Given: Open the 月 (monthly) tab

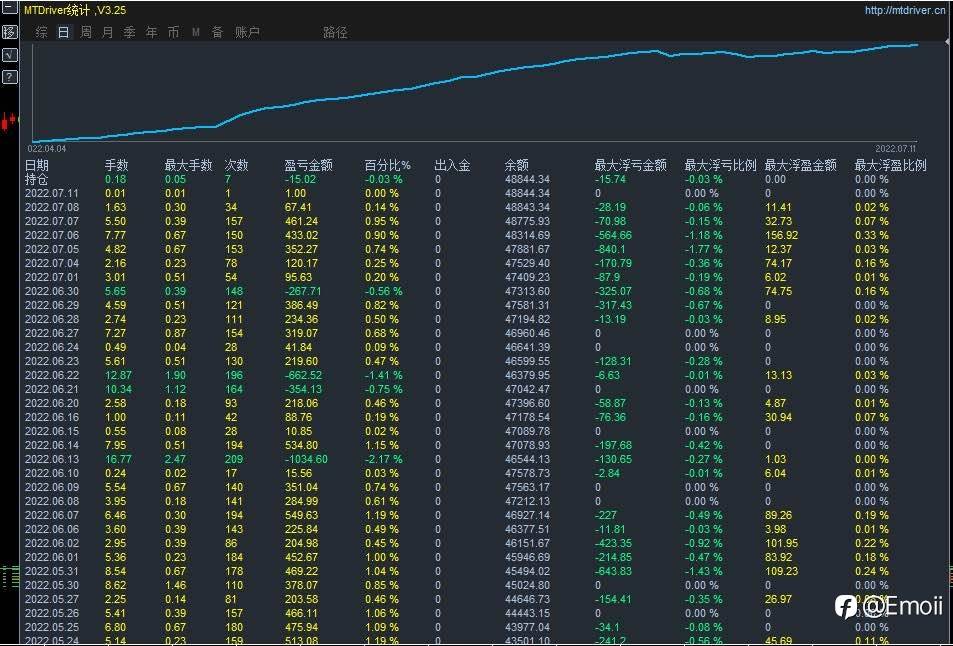Looking at the screenshot, I should (108, 32).
